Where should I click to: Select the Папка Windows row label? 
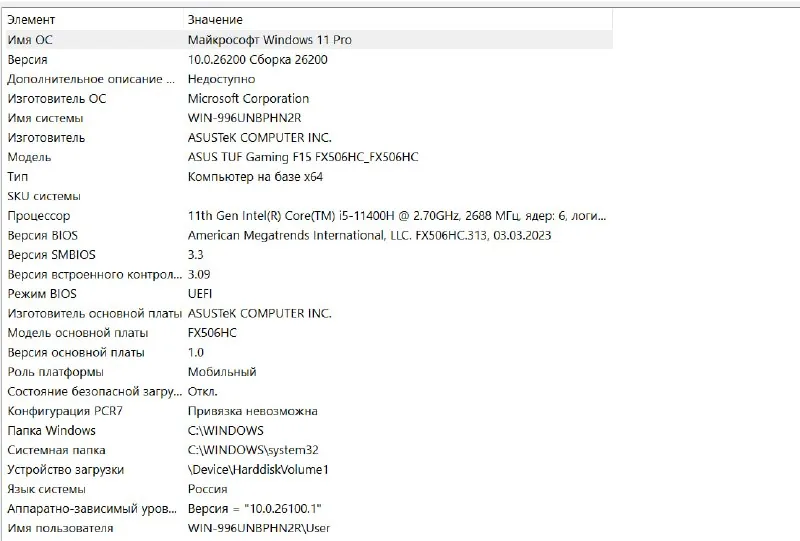[x=52, y=431]
